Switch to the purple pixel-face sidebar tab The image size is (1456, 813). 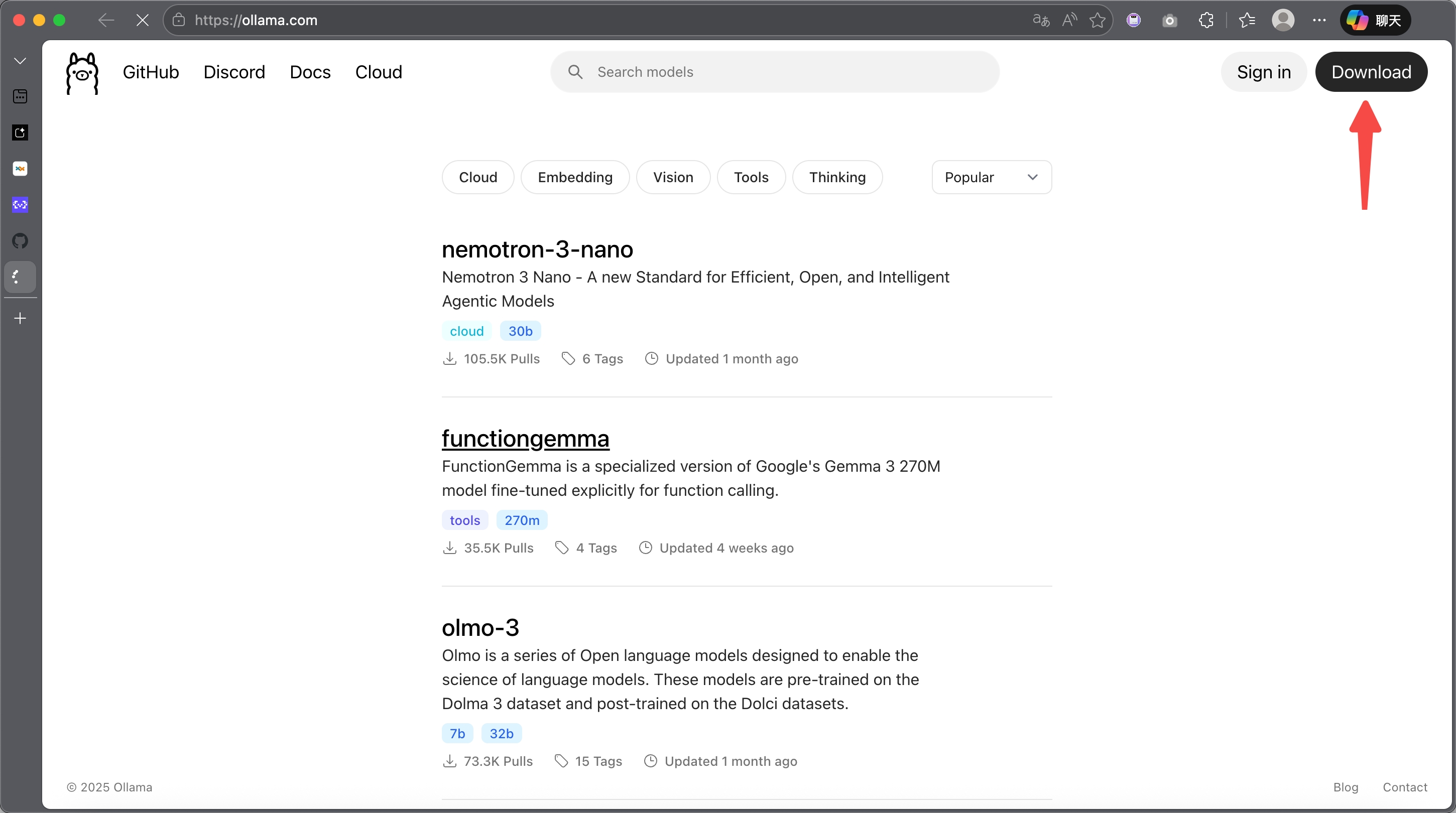[21, 205]
